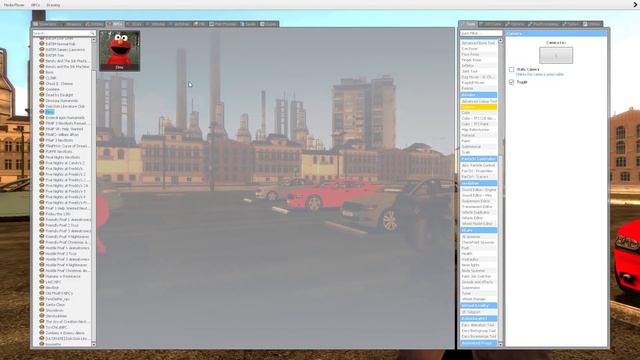The image size is (640, 360).
Task: Click the magnifier icon in NPC search box
Action: pyautogui.click(x=93, y=33)
